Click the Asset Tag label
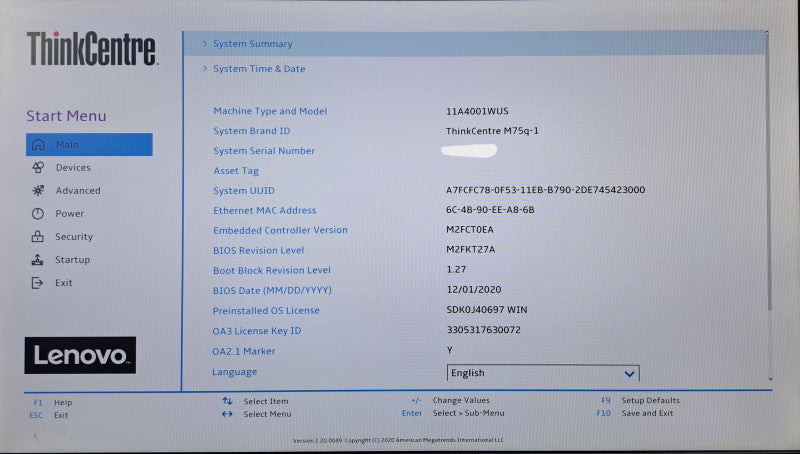 click(x=236, y=171)
